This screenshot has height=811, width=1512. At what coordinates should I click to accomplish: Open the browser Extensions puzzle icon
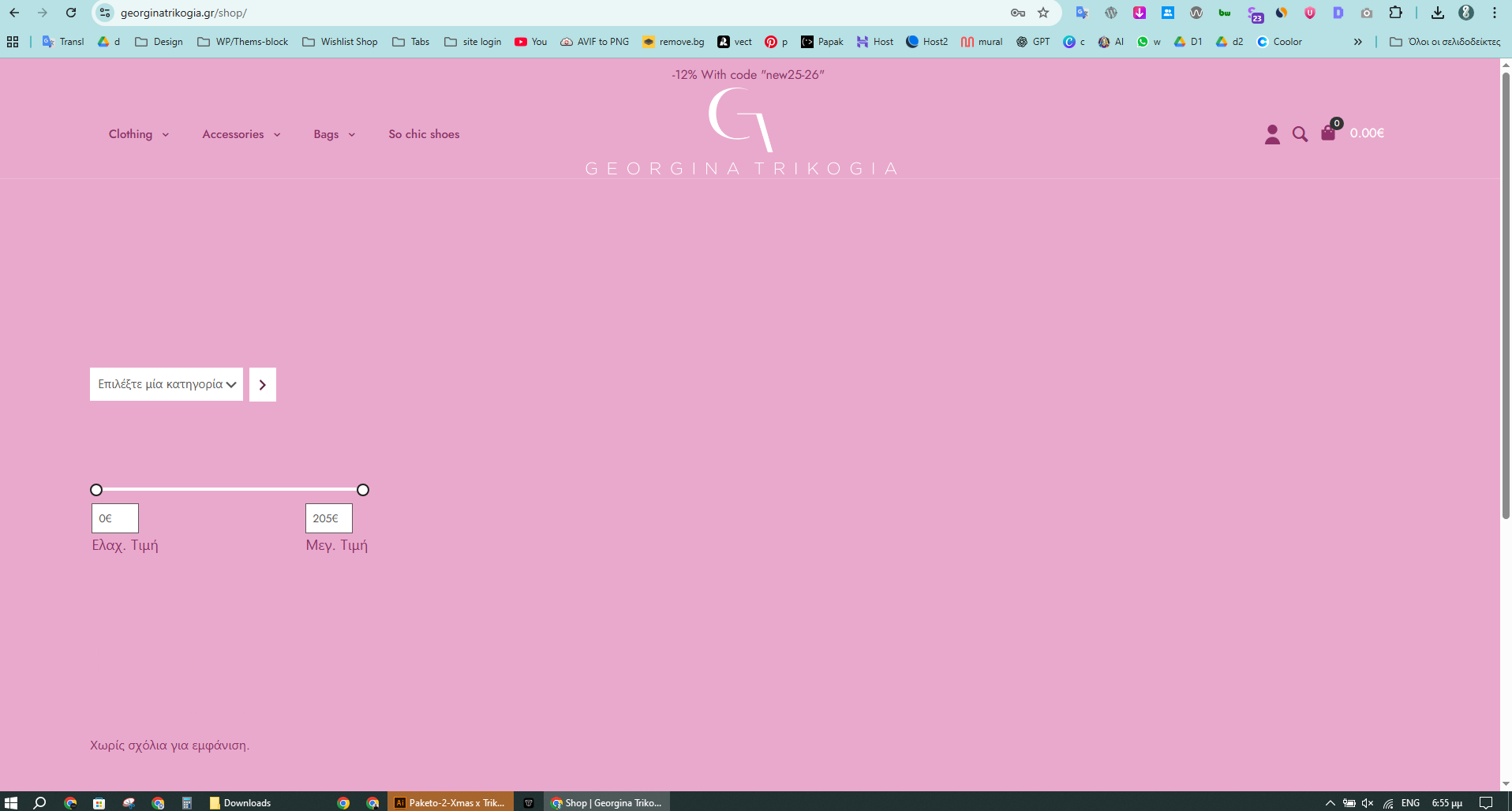click(1395, 13)
